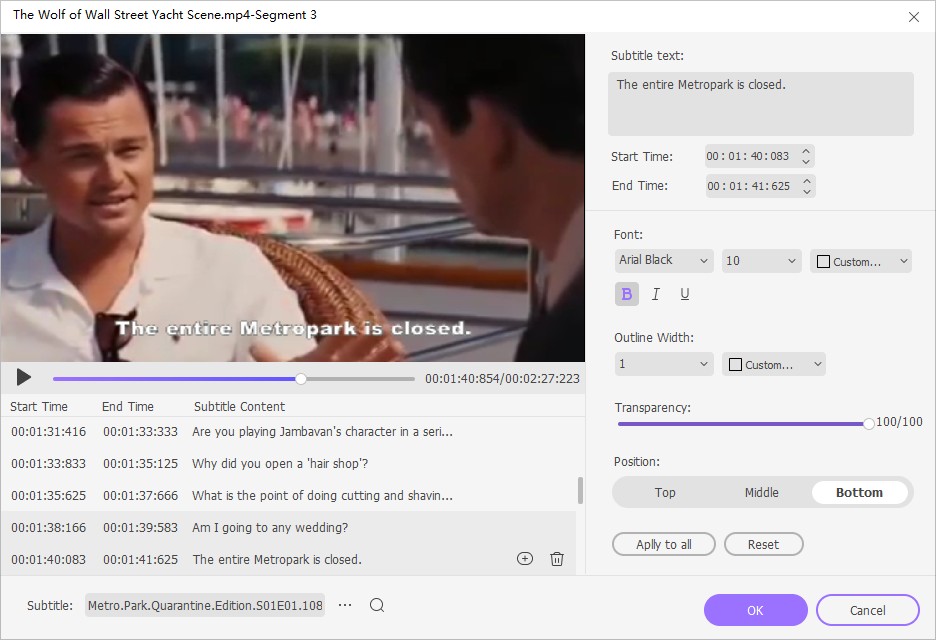Viewport: 936px width, 640px height.
Task: Underline the subtitle text
Action: click(685, 293)
